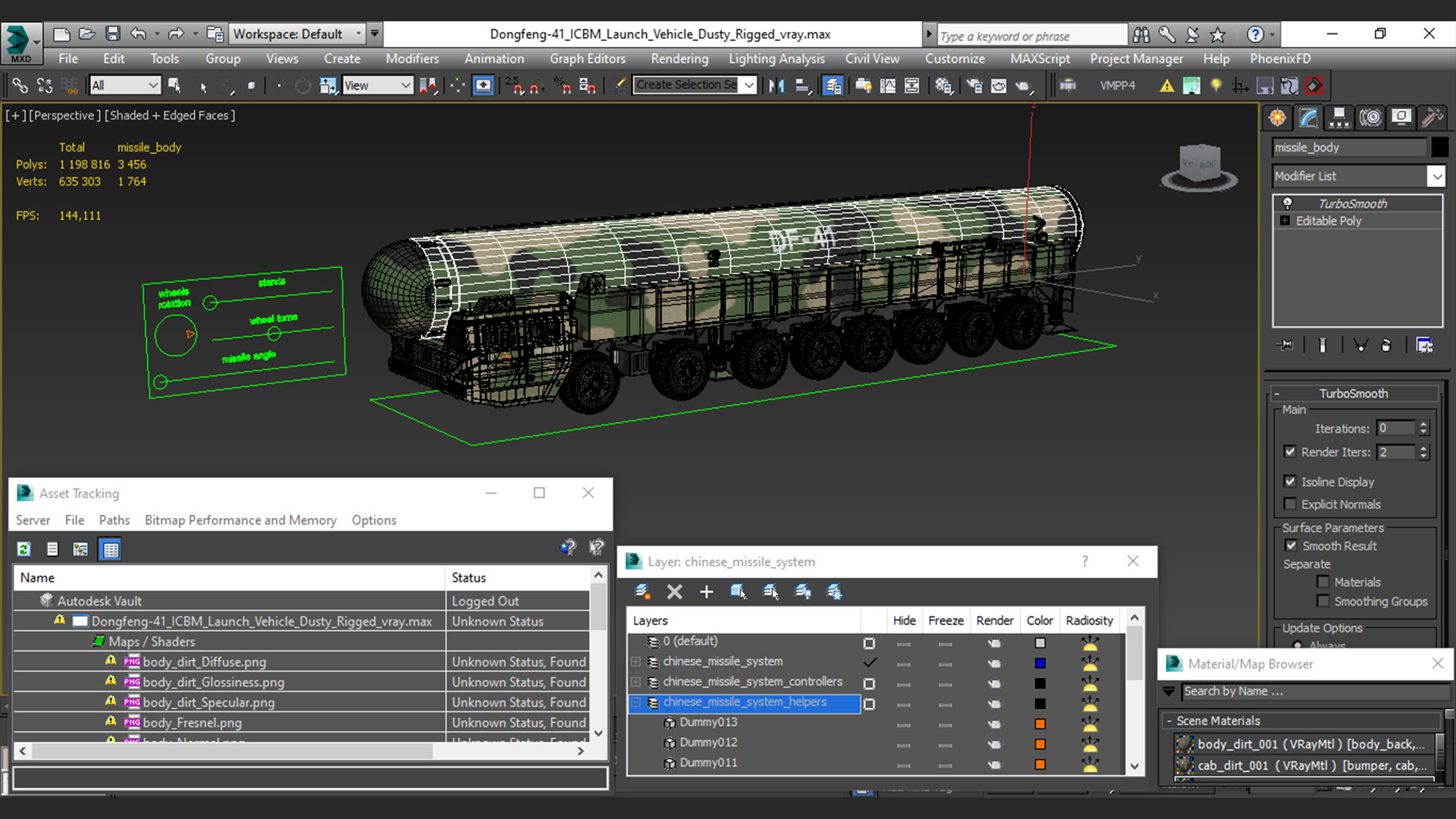Open the MAXScript menu
The width and height of the screenshot is (1456, 819).
click(x=1040, y=58)
